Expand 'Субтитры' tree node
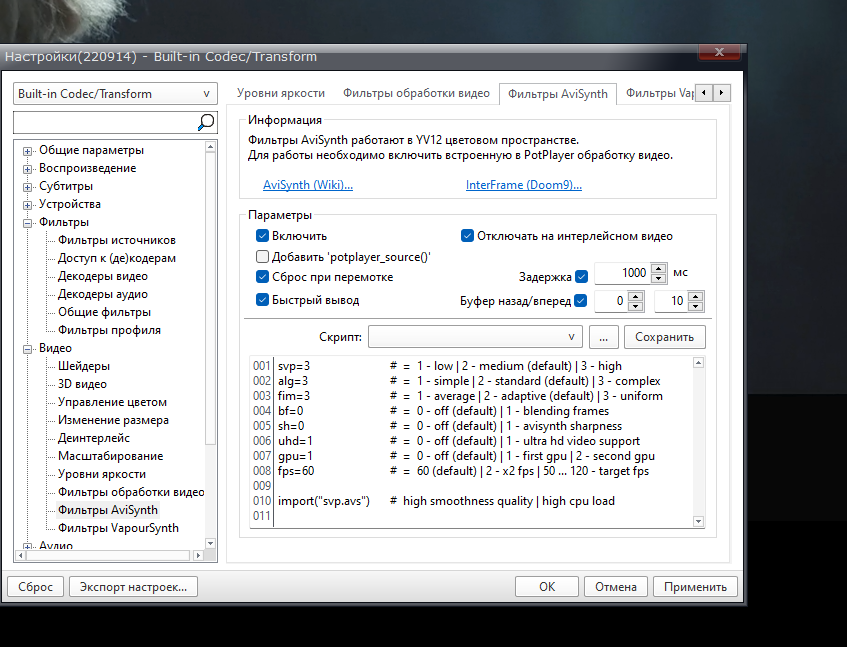The height and width of the screenshot is (647, 847). [x=27, y=187]
